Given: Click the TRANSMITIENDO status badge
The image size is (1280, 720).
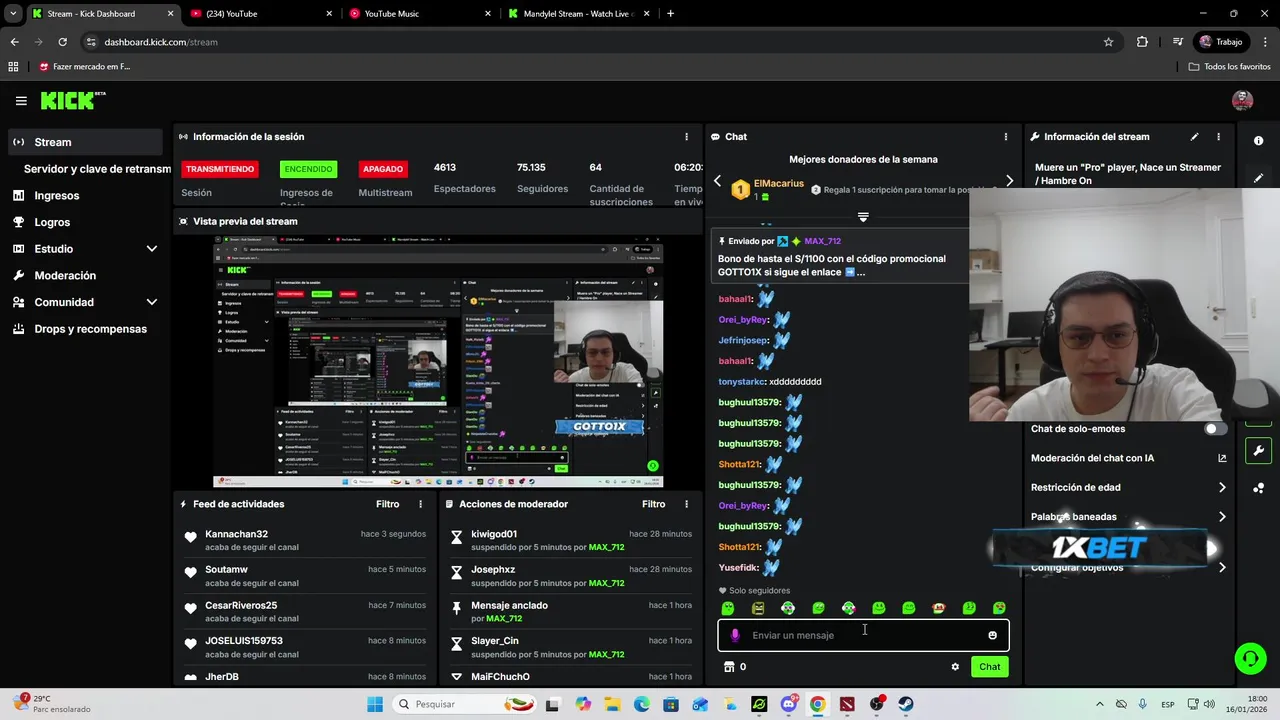Looking at the screenshot, I should (220, 169).
